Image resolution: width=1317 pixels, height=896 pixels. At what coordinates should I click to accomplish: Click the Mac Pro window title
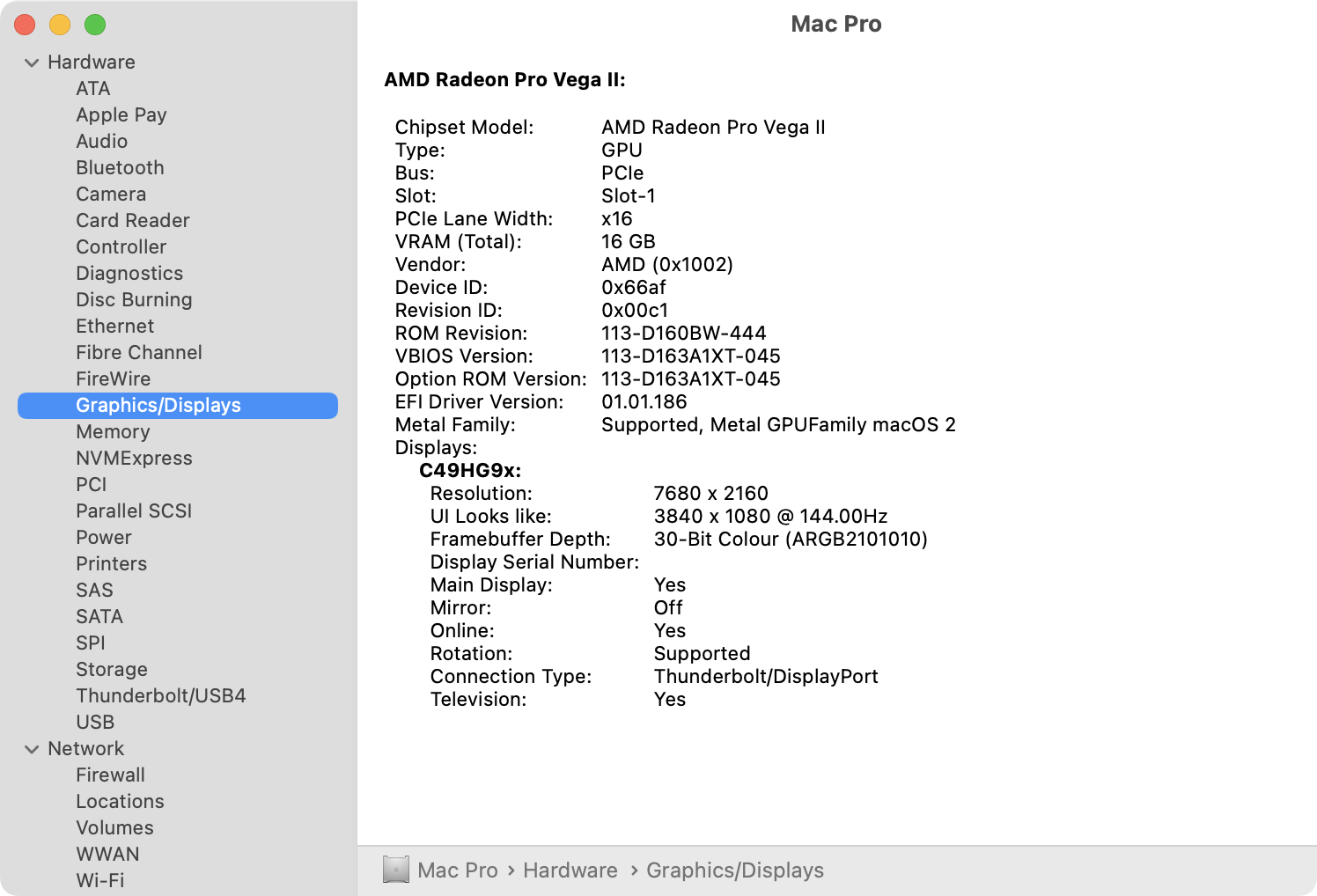(836, 24)
